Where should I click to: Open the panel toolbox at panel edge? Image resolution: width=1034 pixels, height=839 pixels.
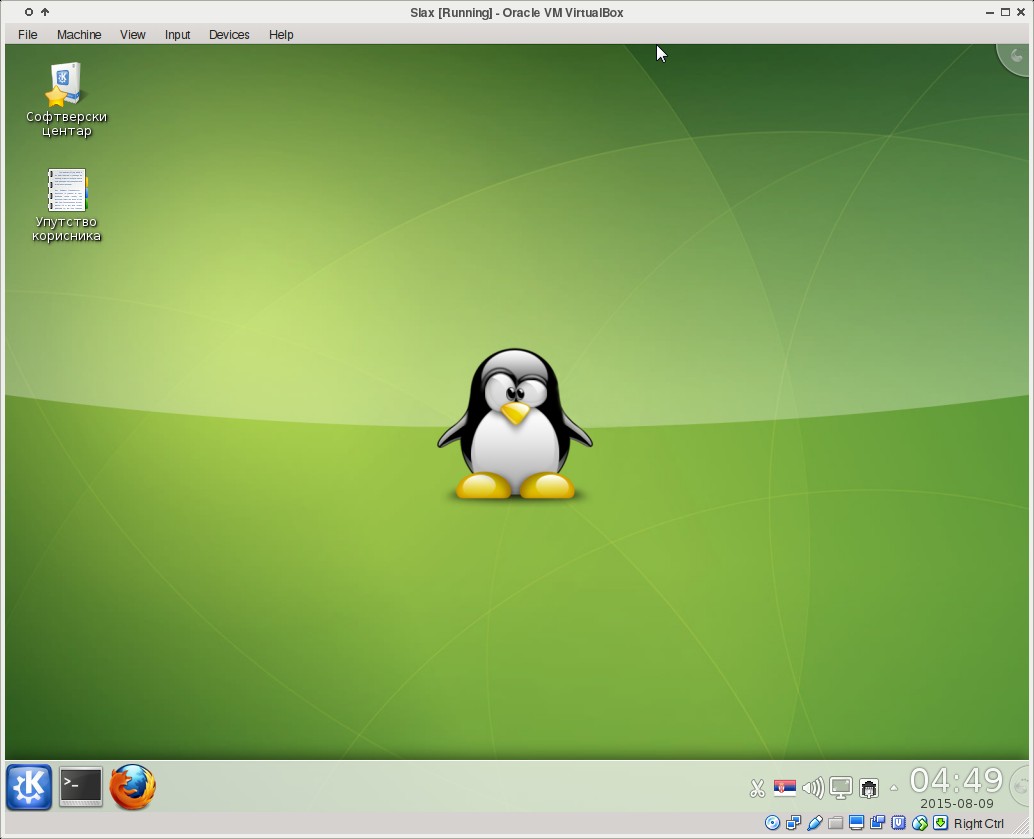[x=1021, y=786]
